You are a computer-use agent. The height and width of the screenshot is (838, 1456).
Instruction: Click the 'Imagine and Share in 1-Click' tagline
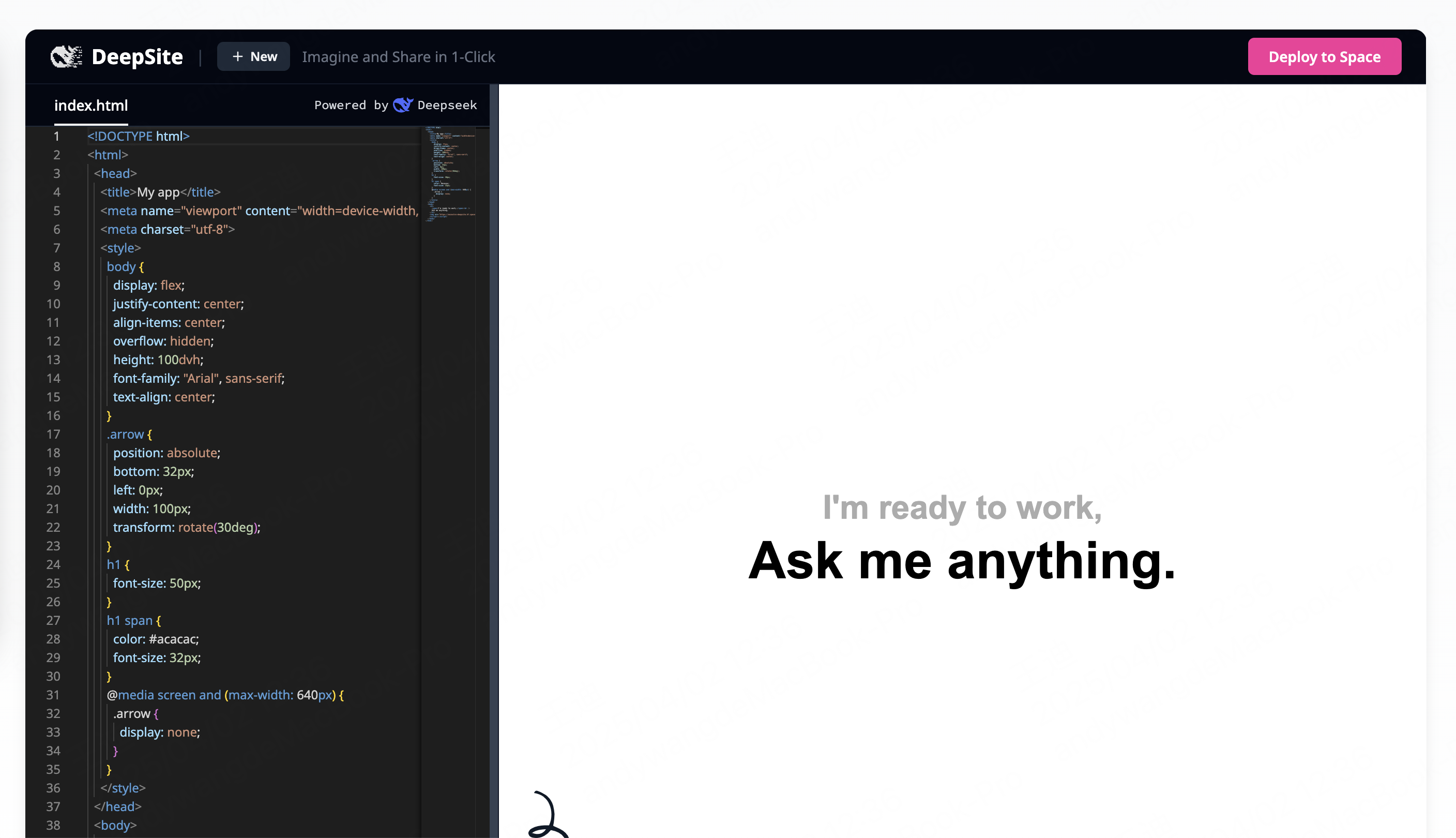click(398, 56)
